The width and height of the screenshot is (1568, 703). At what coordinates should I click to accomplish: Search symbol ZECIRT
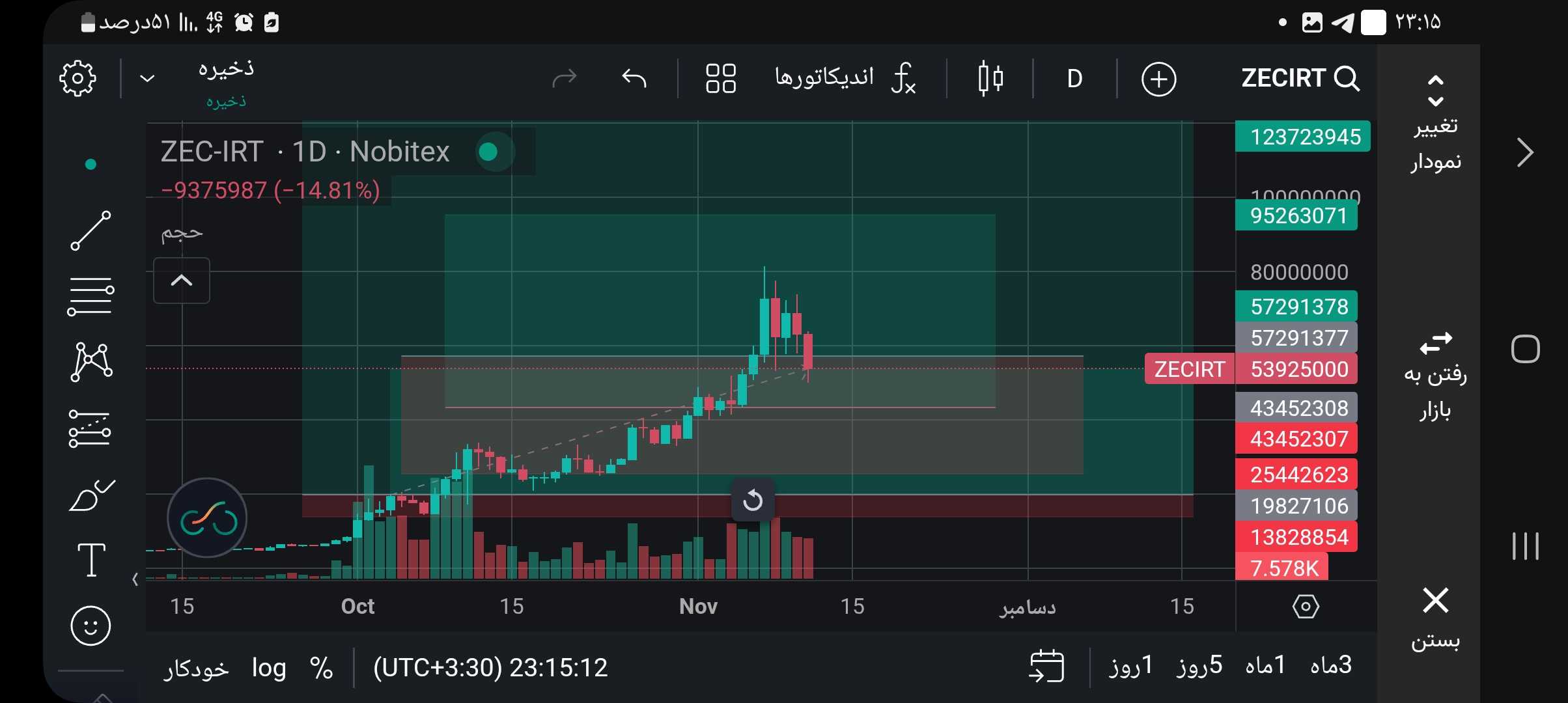(x=1300, y=79)
